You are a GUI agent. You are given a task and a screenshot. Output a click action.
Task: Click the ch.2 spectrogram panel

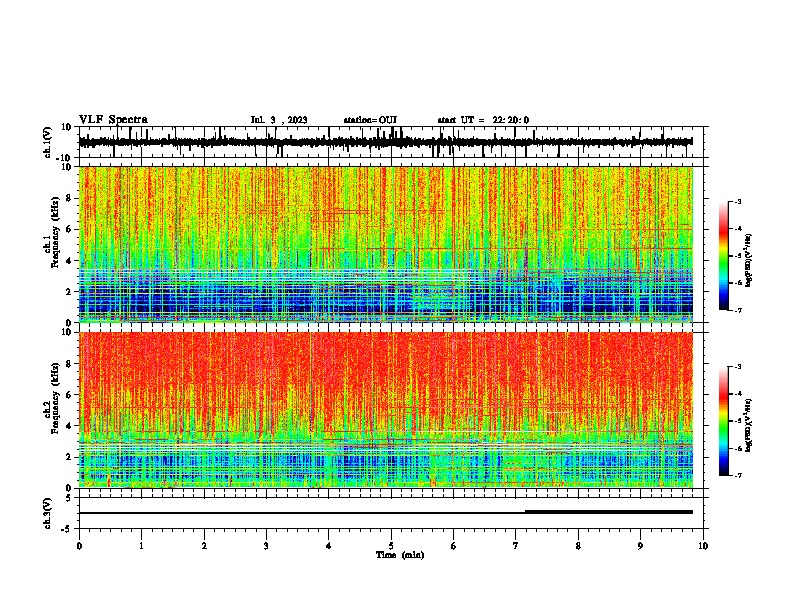tap(385, 410)
